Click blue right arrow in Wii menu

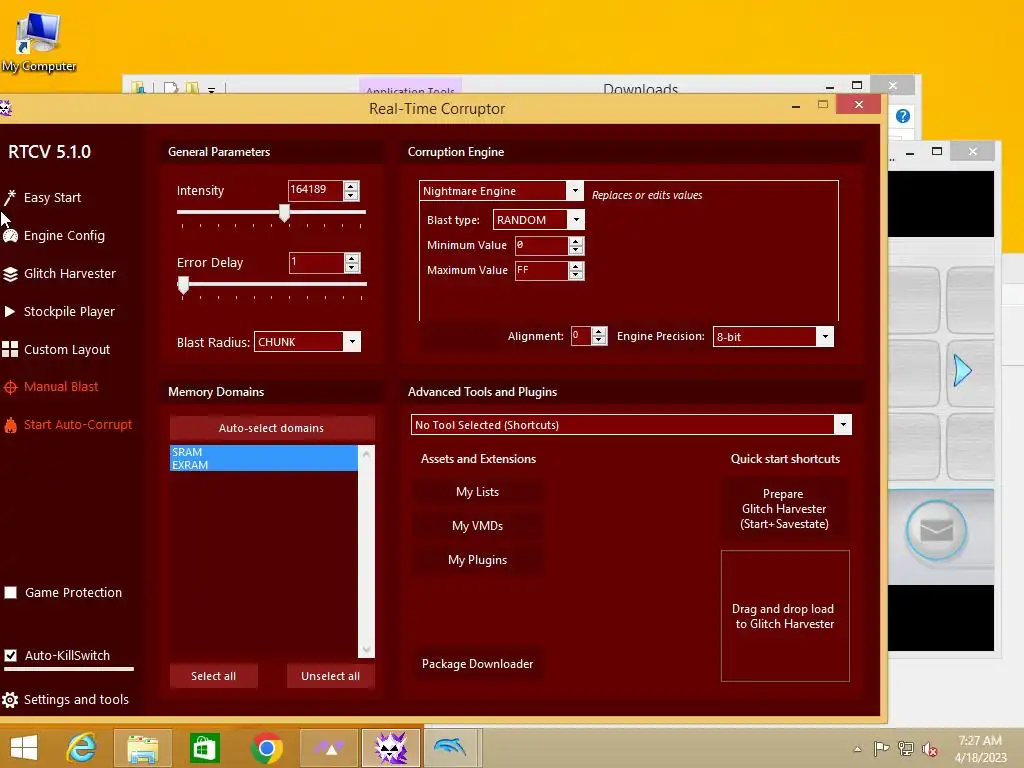[962, 371]
